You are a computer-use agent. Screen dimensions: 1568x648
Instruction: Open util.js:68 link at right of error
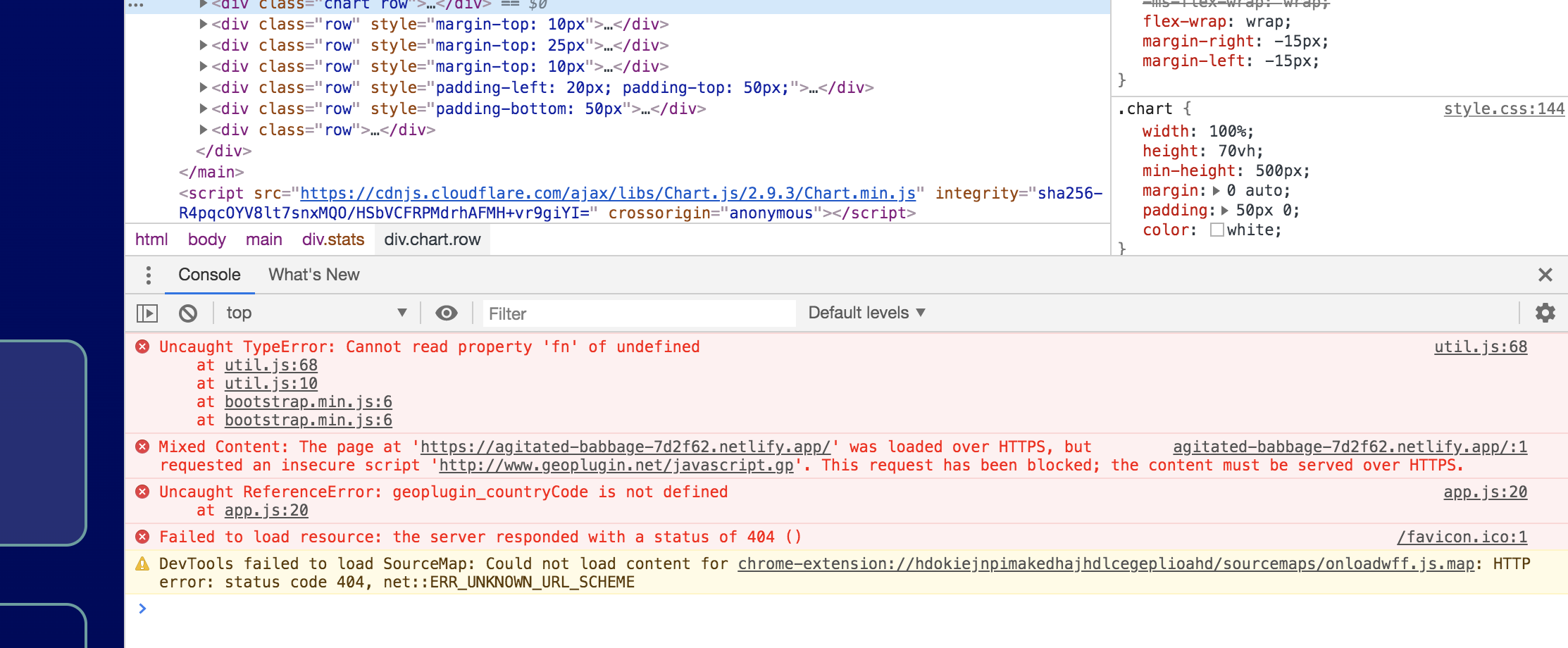pyautogui.click(x=1481, y=347)
